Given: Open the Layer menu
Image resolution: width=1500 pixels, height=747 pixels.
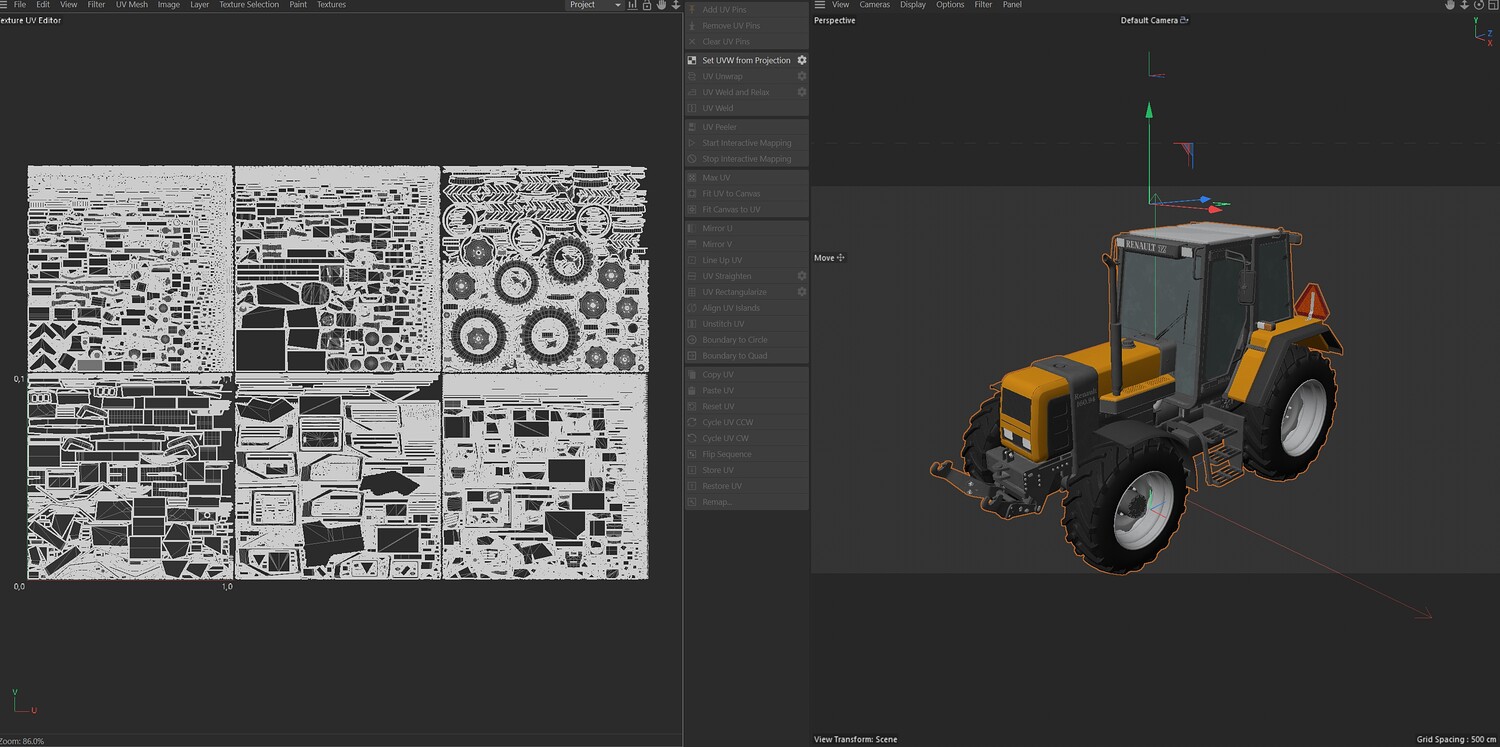Looking at the screenshot, I should tap(199, 5).
